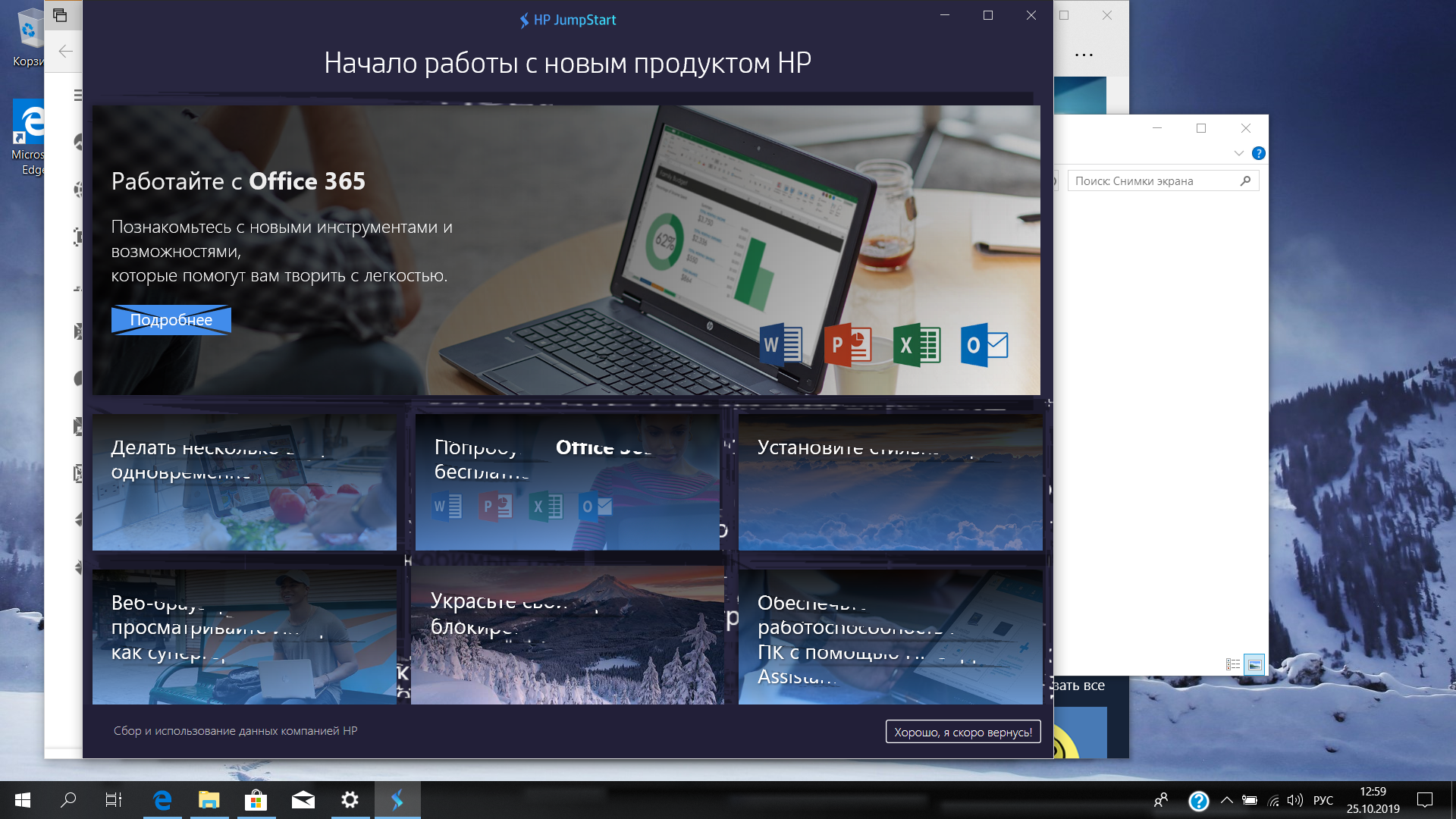Open Task View on the taskbar
The height and width of the screenshot is (819, 1456).
pyautogui.click(x=114, y=800)
